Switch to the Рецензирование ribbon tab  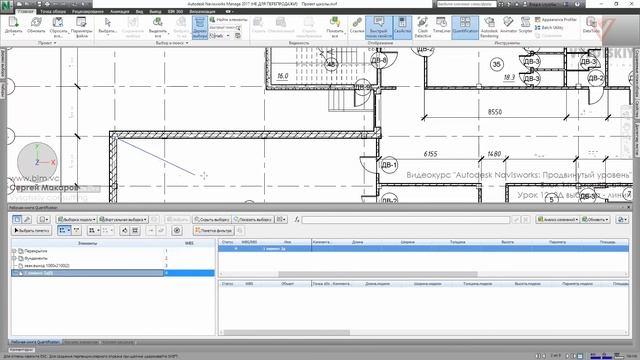coord(88,11)
